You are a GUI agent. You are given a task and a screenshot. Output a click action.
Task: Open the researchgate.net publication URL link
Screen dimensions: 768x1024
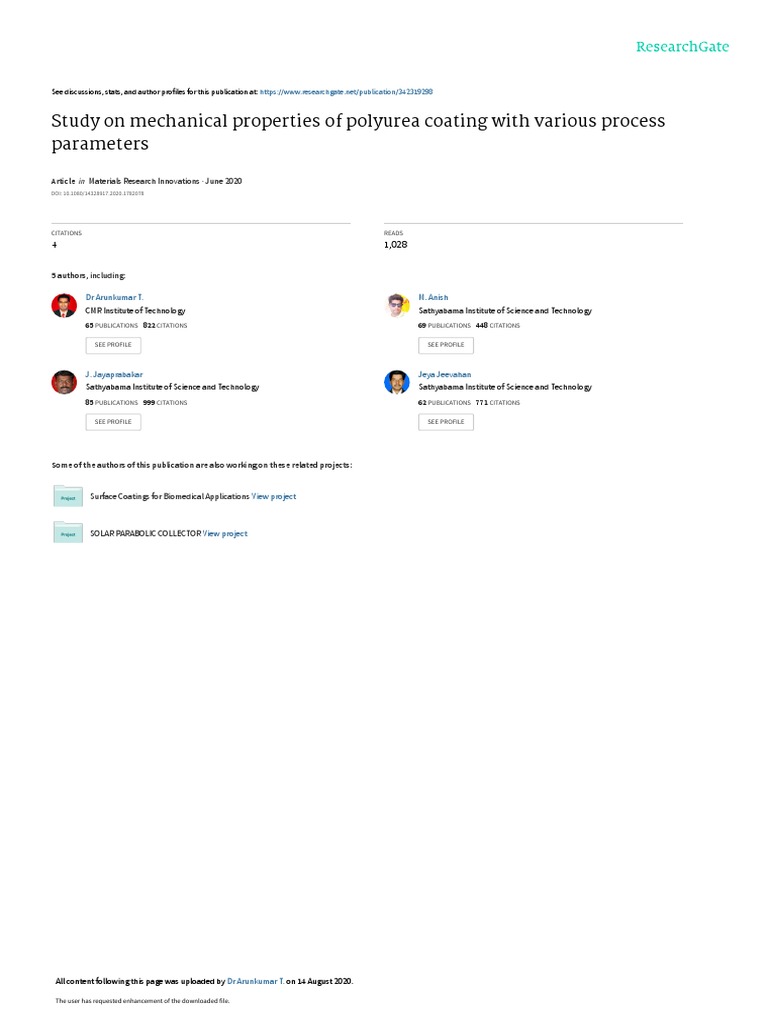pos(346,92)
